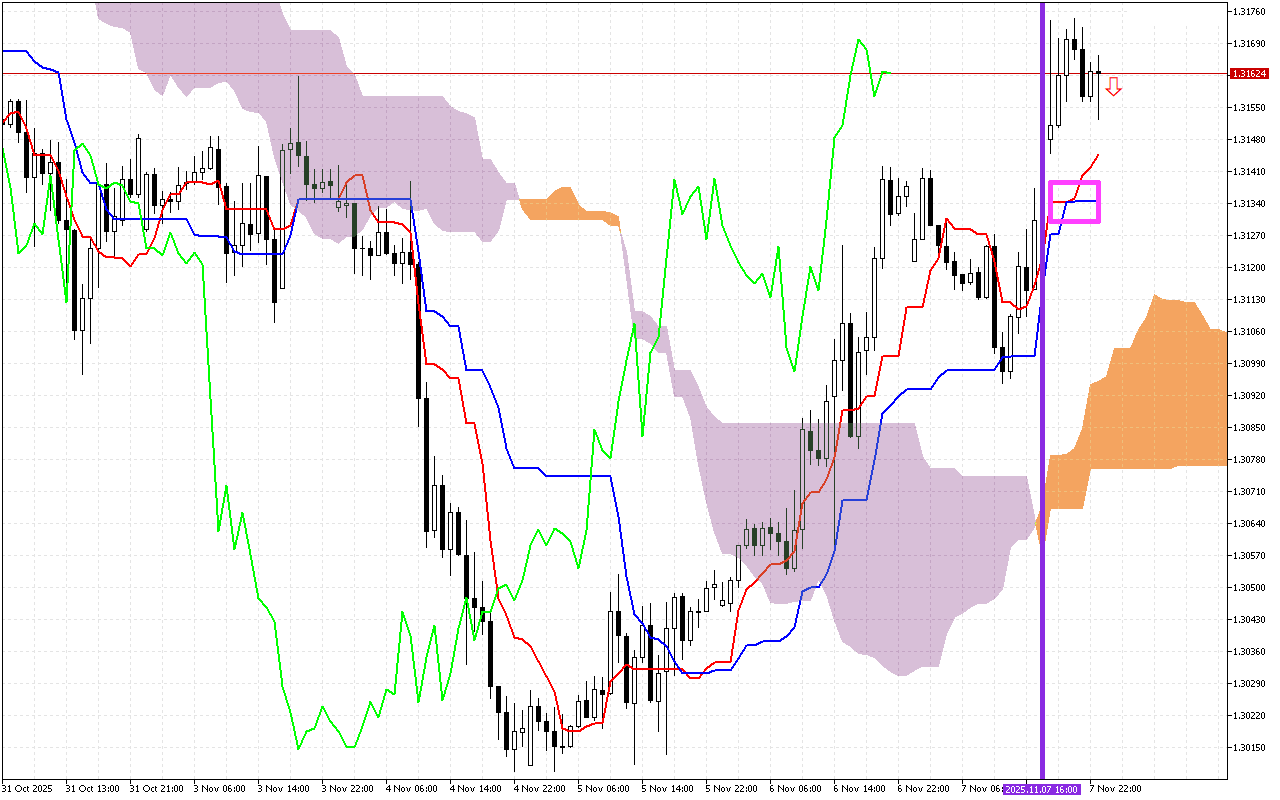
Task: Click the 1.31340 price label beside the rectangle
Action: [x=1247, y=203]
